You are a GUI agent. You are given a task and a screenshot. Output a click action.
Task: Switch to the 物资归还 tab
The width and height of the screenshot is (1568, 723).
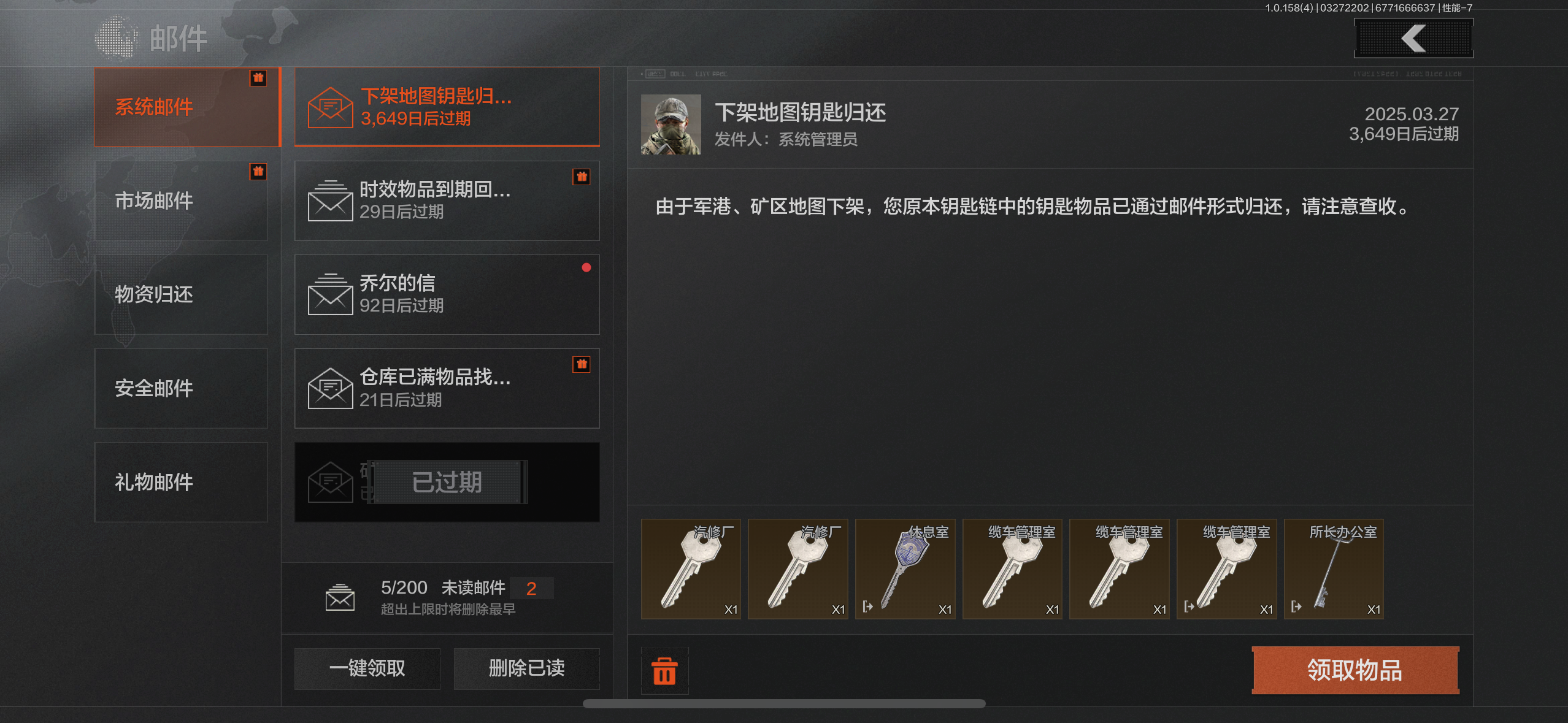(181, 294)
